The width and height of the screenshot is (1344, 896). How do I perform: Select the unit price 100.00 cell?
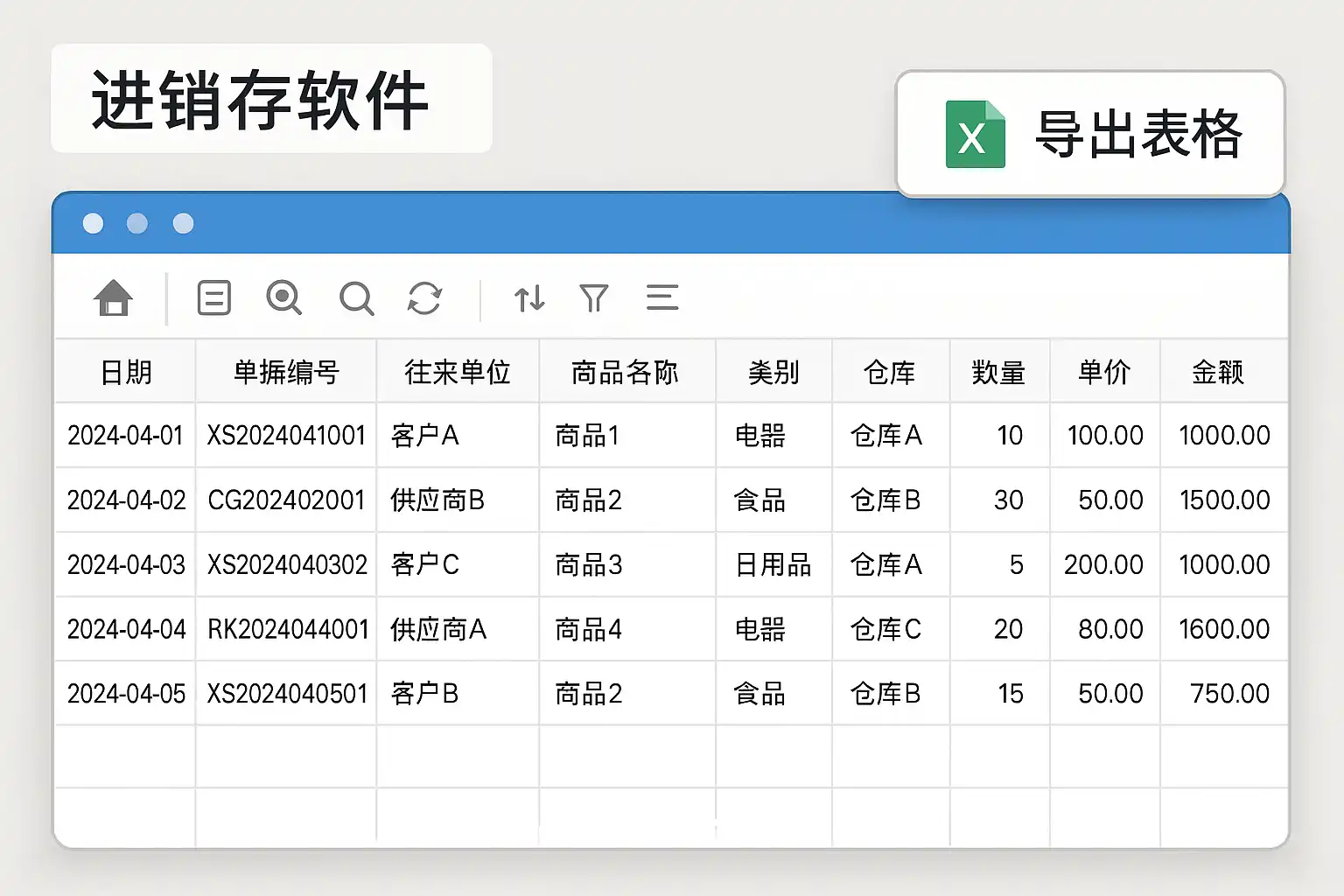coord(1105,435)
